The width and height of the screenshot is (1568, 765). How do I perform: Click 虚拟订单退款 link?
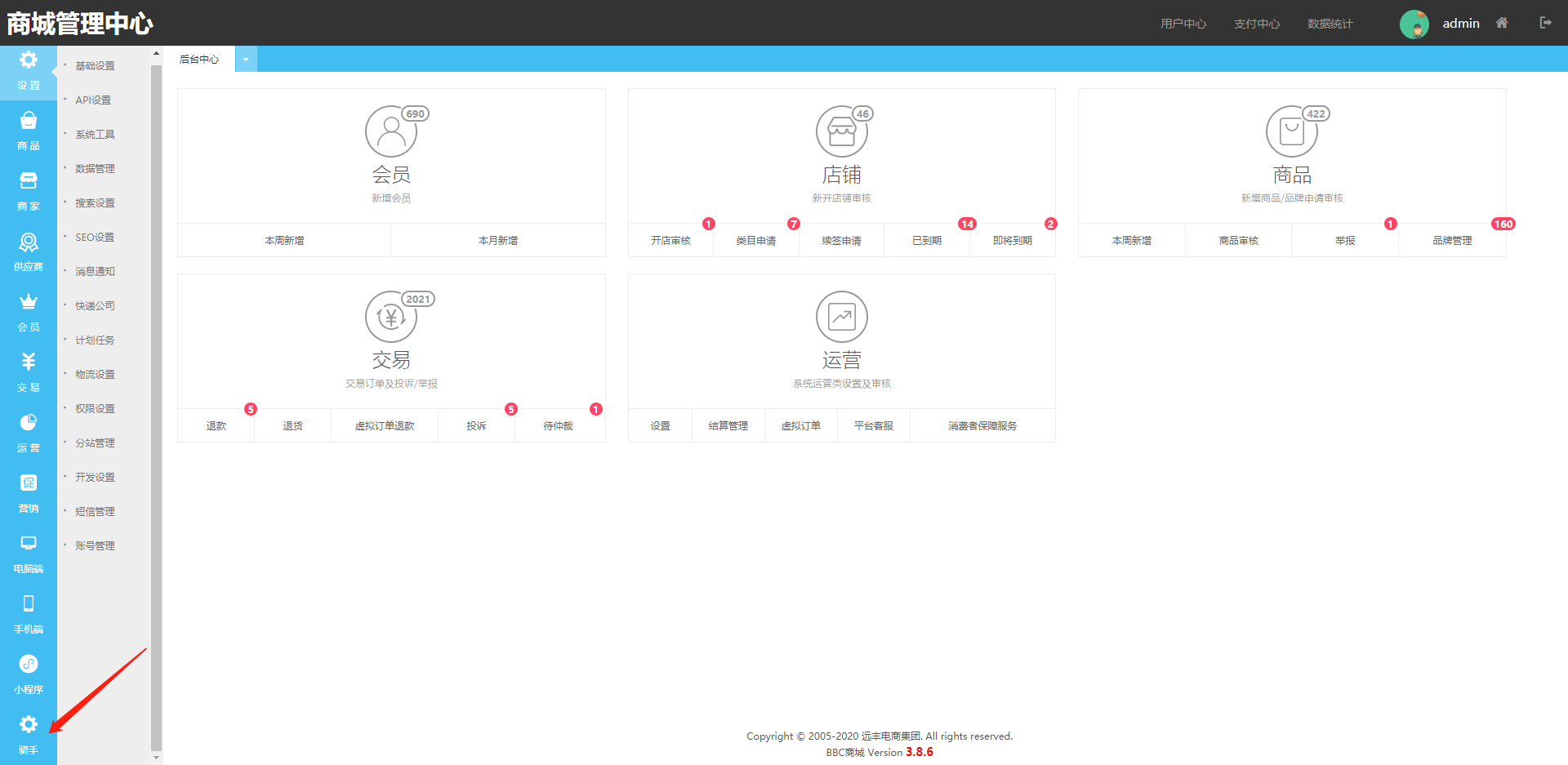coord(385,426)
